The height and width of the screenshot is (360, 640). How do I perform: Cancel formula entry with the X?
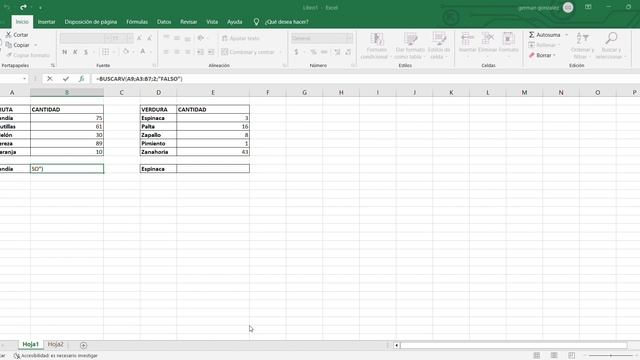[50, 79]
